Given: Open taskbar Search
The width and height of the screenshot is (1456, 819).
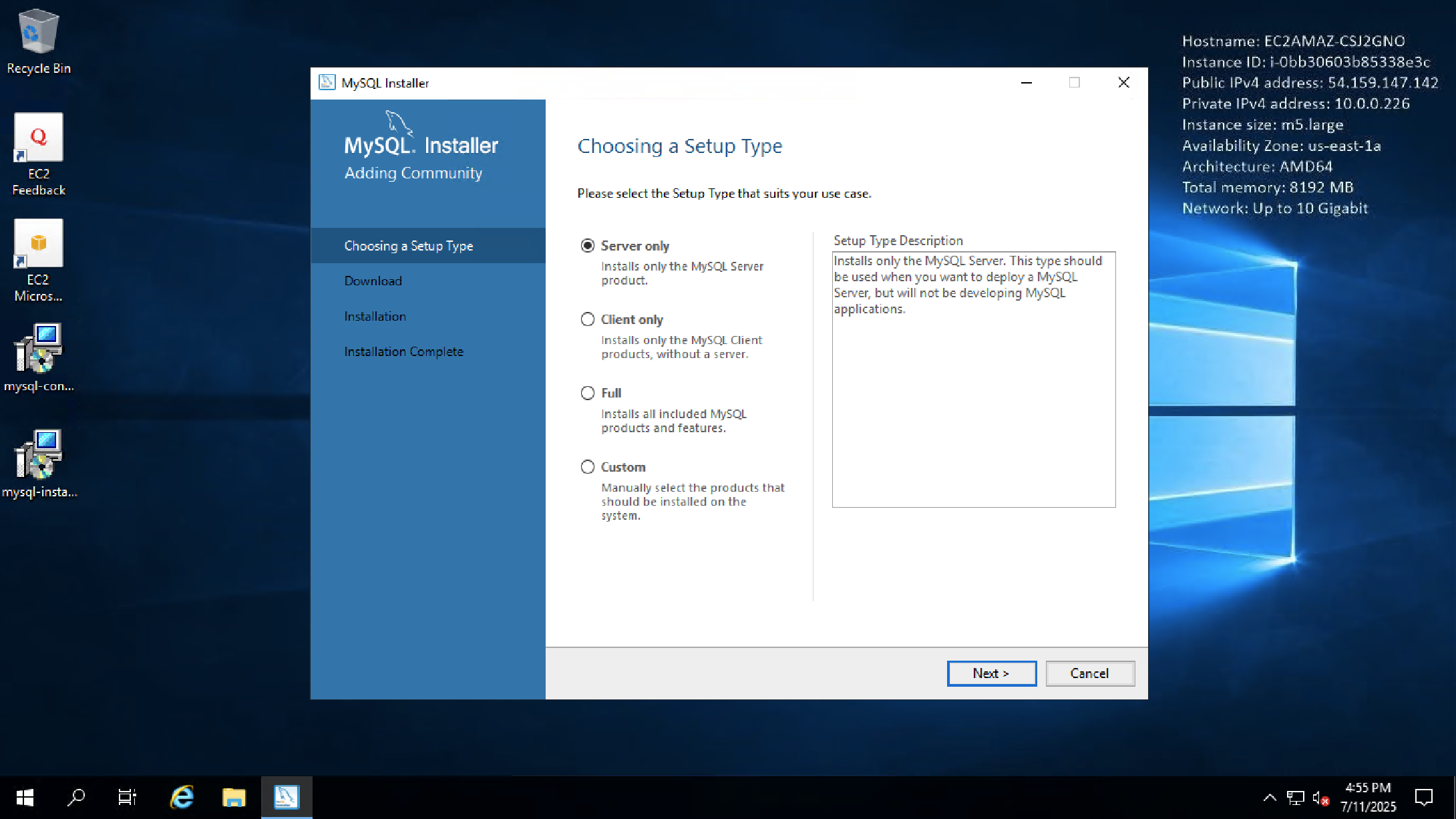Looking at the screenshot, I should coord(77,797).
